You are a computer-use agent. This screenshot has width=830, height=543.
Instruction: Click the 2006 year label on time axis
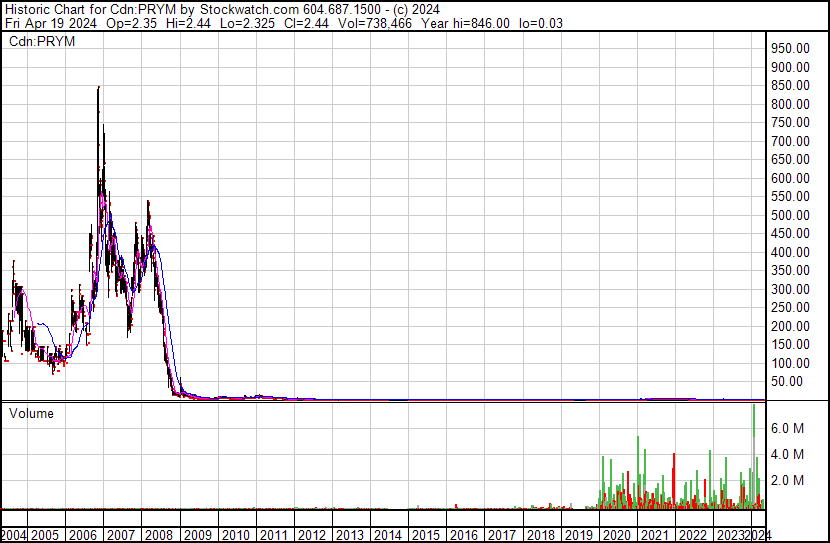(x=84, y=535)
